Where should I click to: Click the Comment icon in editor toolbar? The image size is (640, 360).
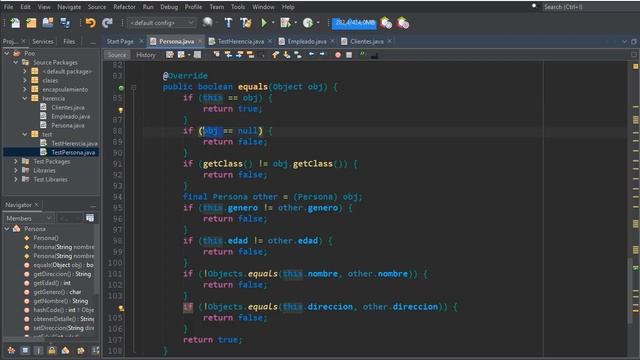(x=362, y=54)
